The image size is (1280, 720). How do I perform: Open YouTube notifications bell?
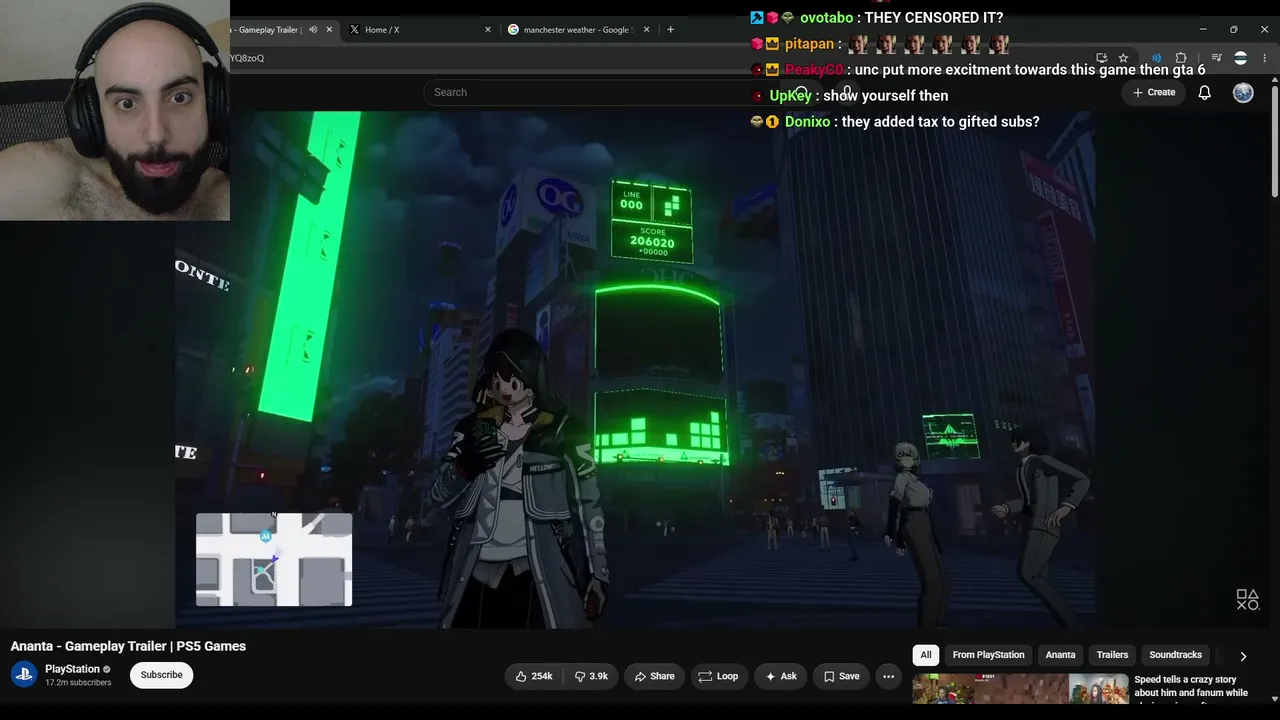(x=1205, y=92)
